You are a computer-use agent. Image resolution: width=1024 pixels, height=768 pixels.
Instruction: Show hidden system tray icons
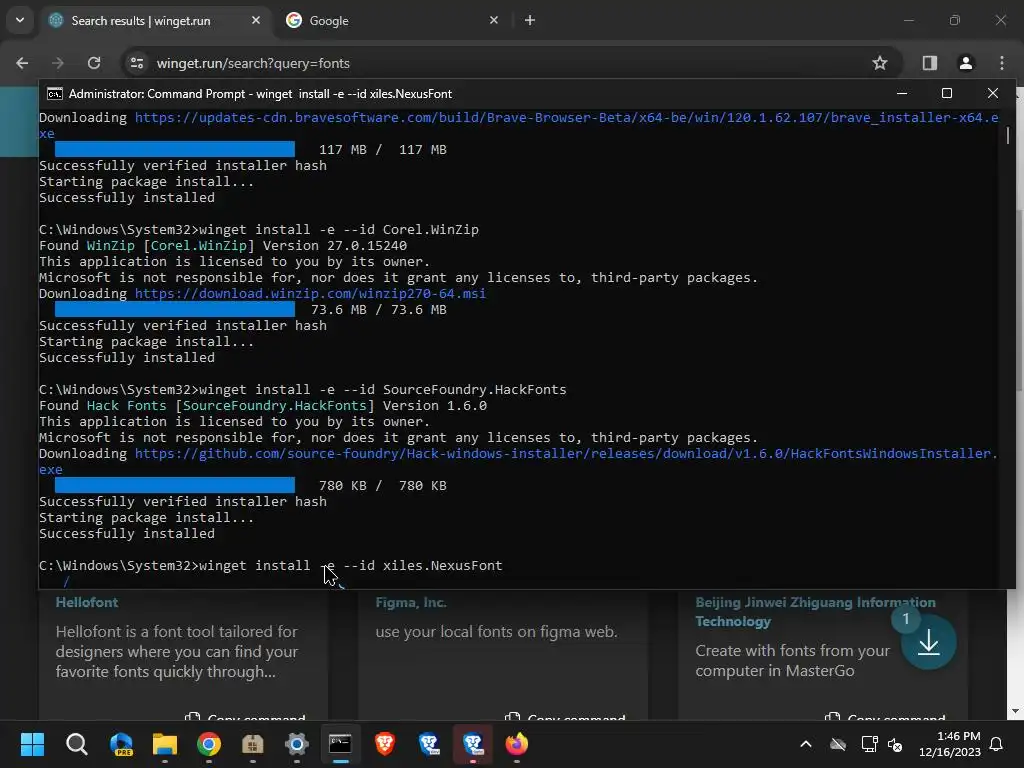tap(806, 744)
